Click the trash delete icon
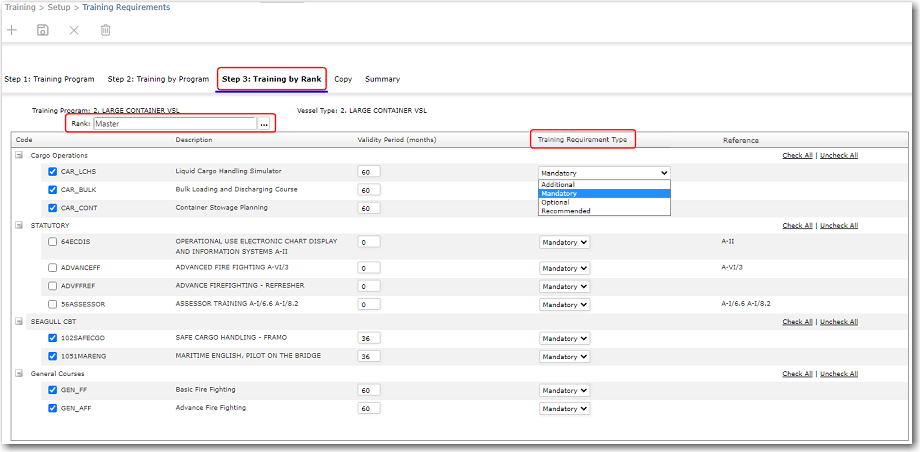This screenshot has width=920, height=452. click(105, 31)
